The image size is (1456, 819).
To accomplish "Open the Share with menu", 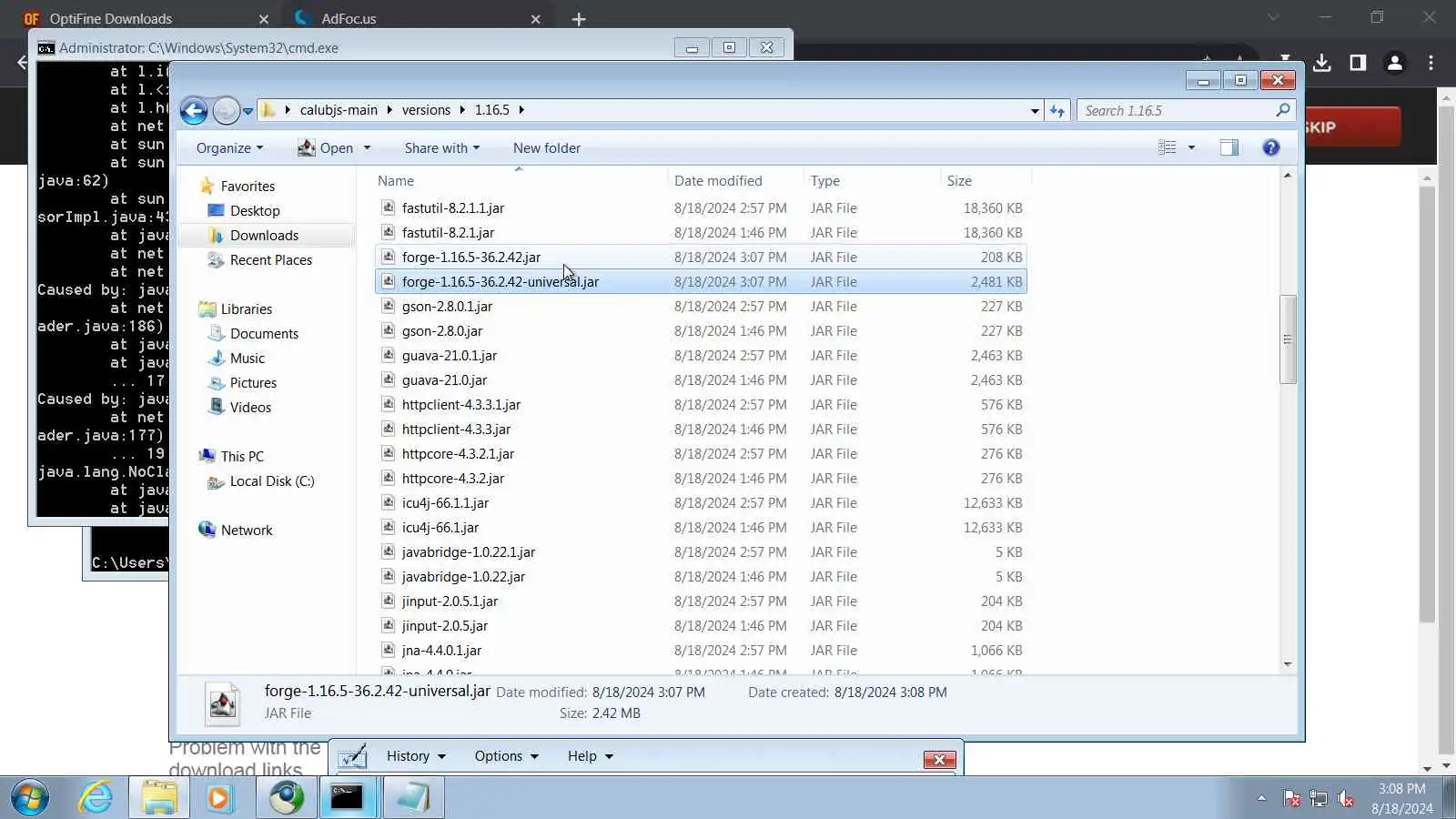I will [x=441, y=147].
